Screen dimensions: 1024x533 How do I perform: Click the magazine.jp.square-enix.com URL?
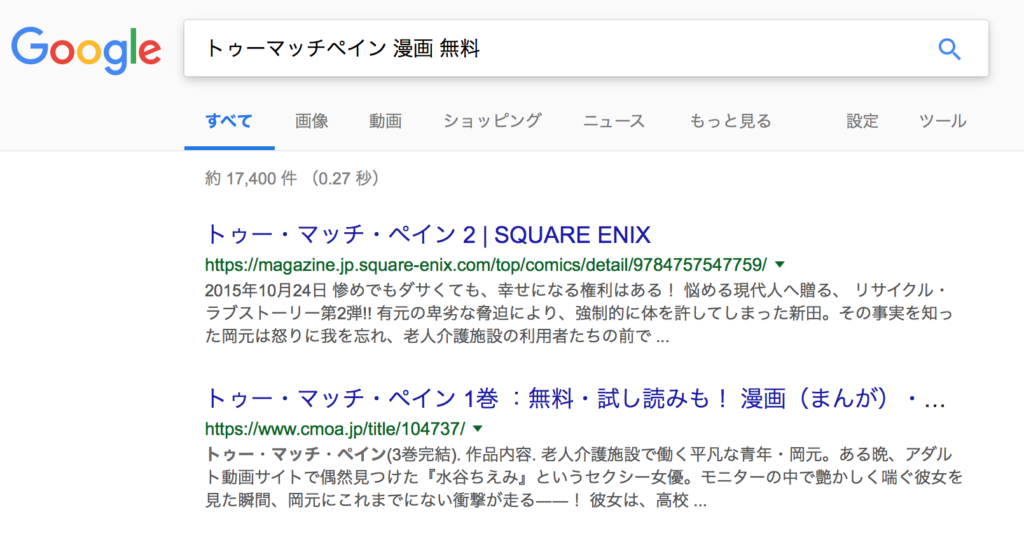coord(486,265)
